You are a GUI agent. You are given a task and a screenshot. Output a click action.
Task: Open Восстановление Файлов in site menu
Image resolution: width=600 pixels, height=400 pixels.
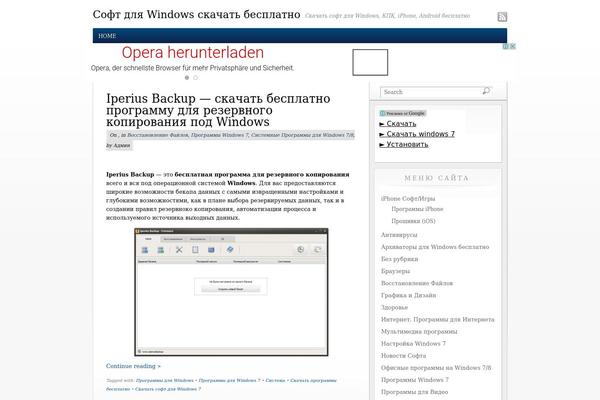click(417, 283)
